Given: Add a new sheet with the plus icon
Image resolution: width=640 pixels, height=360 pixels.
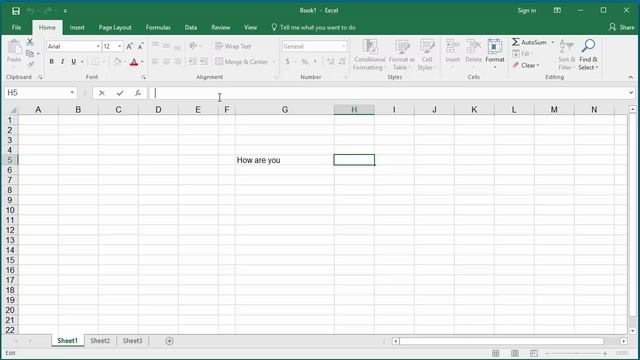Looking at the screenshot, I should 169,341.
